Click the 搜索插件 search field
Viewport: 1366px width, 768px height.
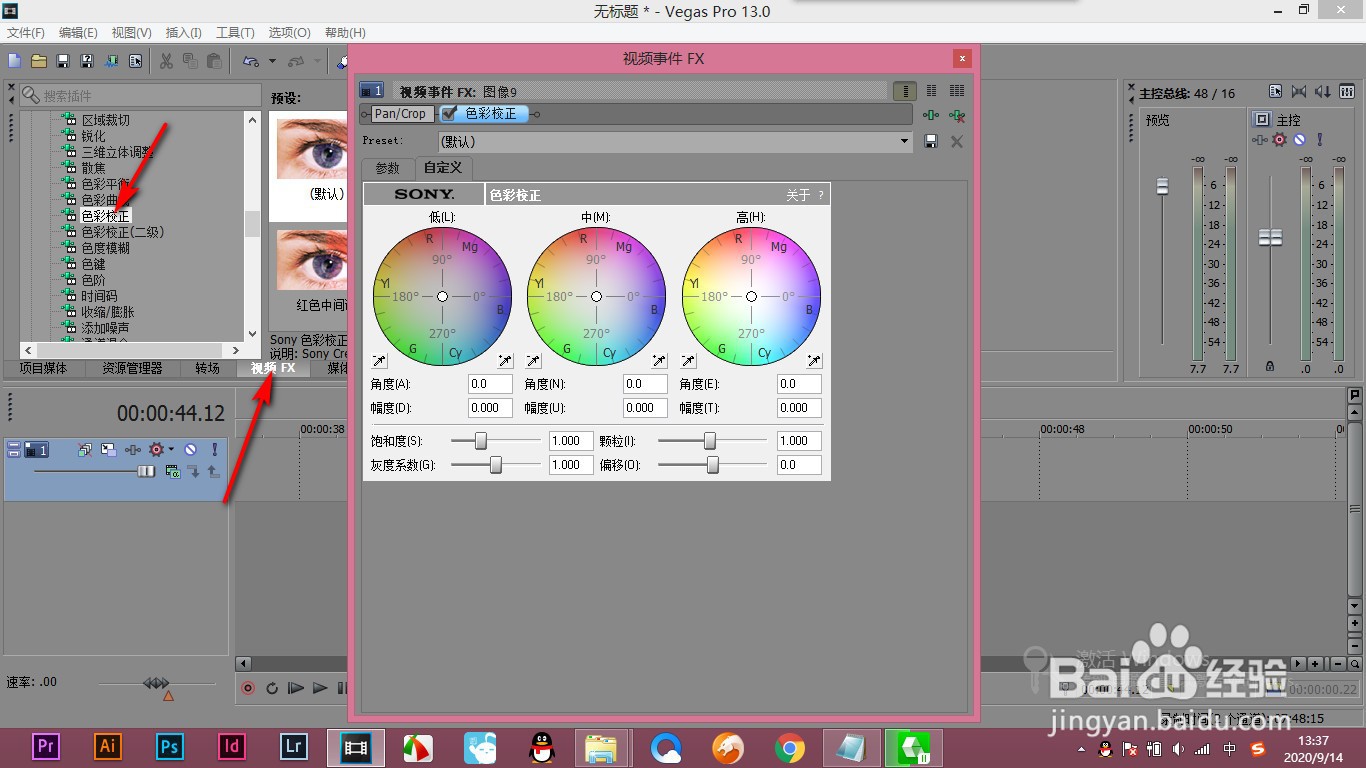click(140, 95)
